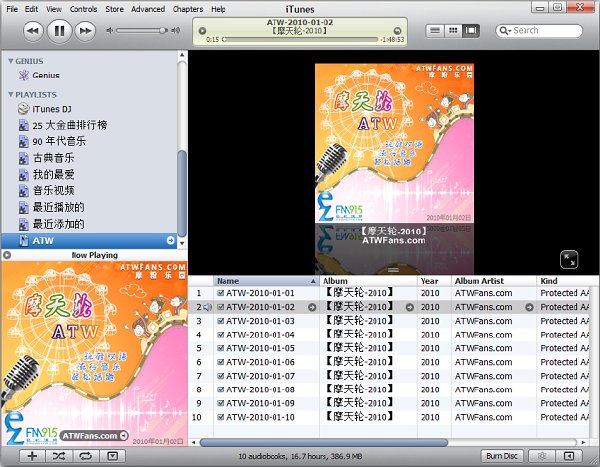Screen dimensions: 600x467
Task: Open the Controls menu
Action: coord(83,9)
